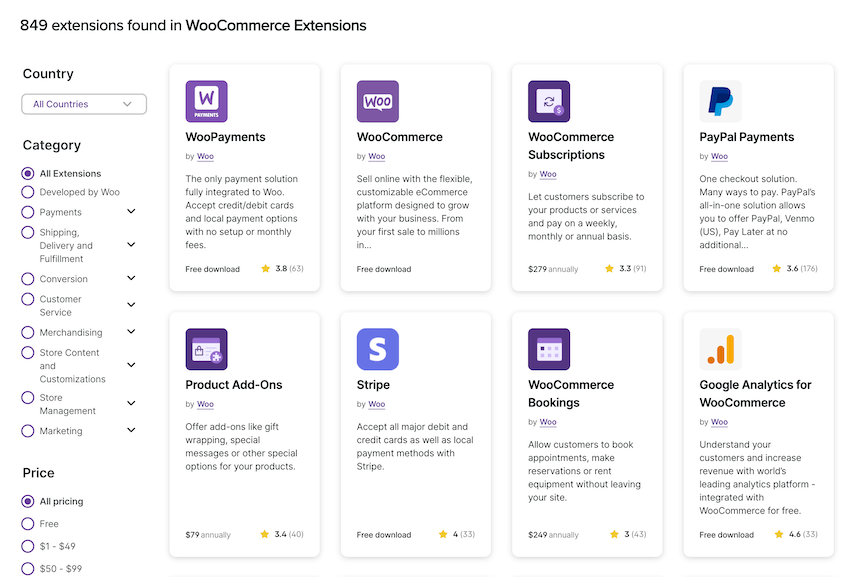Expand Store Content and Customizations chevron

(131, 365)
